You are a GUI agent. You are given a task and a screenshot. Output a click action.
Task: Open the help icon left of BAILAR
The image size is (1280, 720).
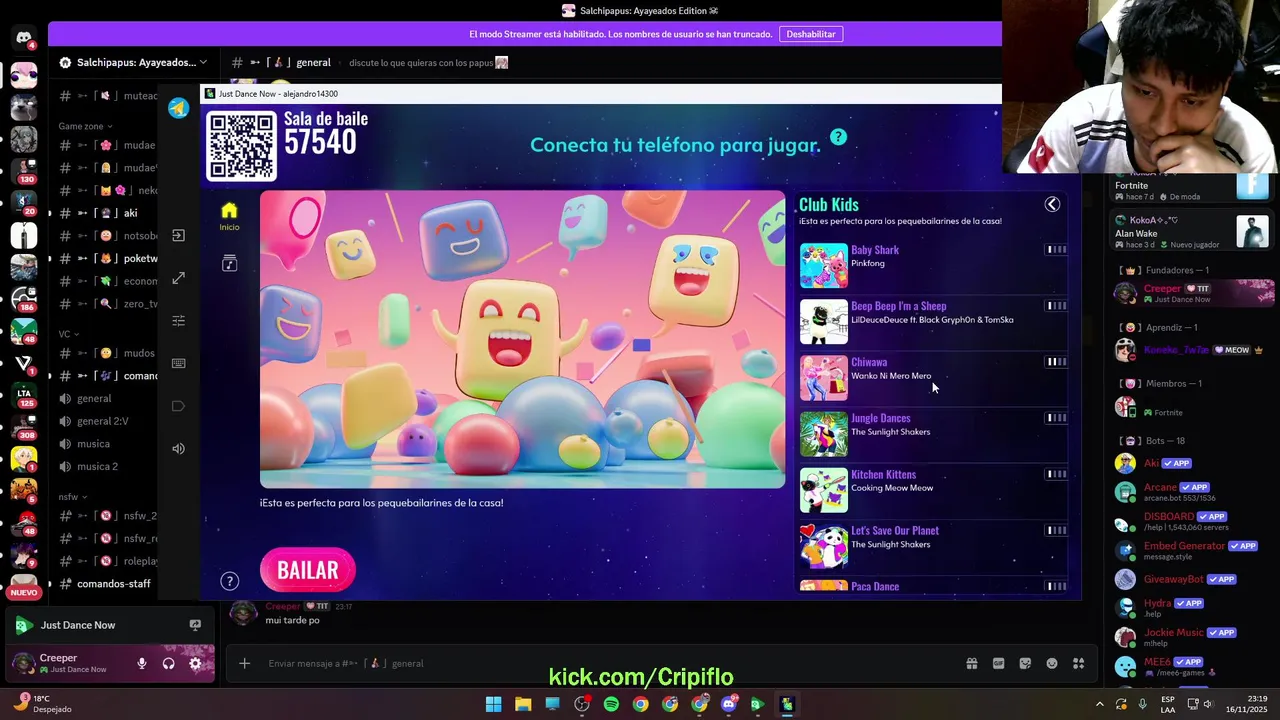point(229,581)
